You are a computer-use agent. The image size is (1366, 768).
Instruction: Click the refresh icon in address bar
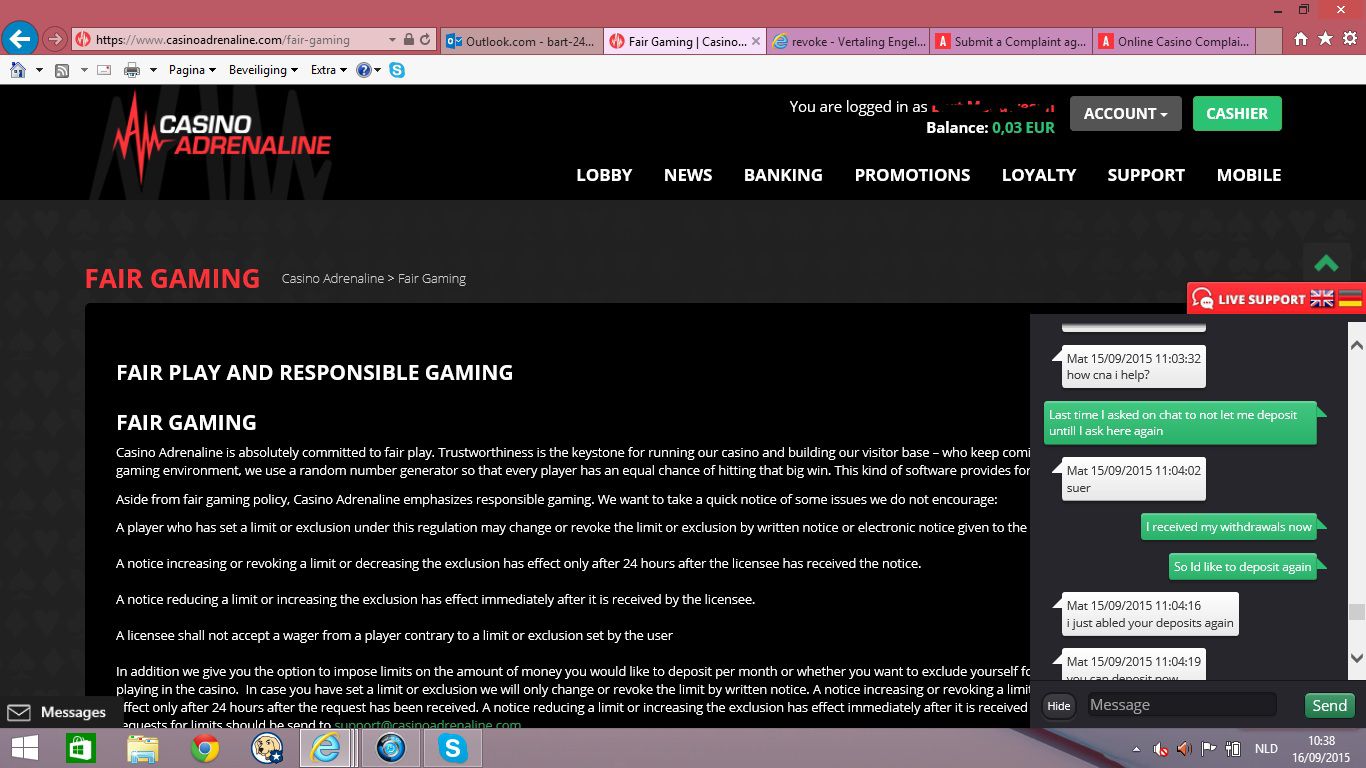(425, 40)
